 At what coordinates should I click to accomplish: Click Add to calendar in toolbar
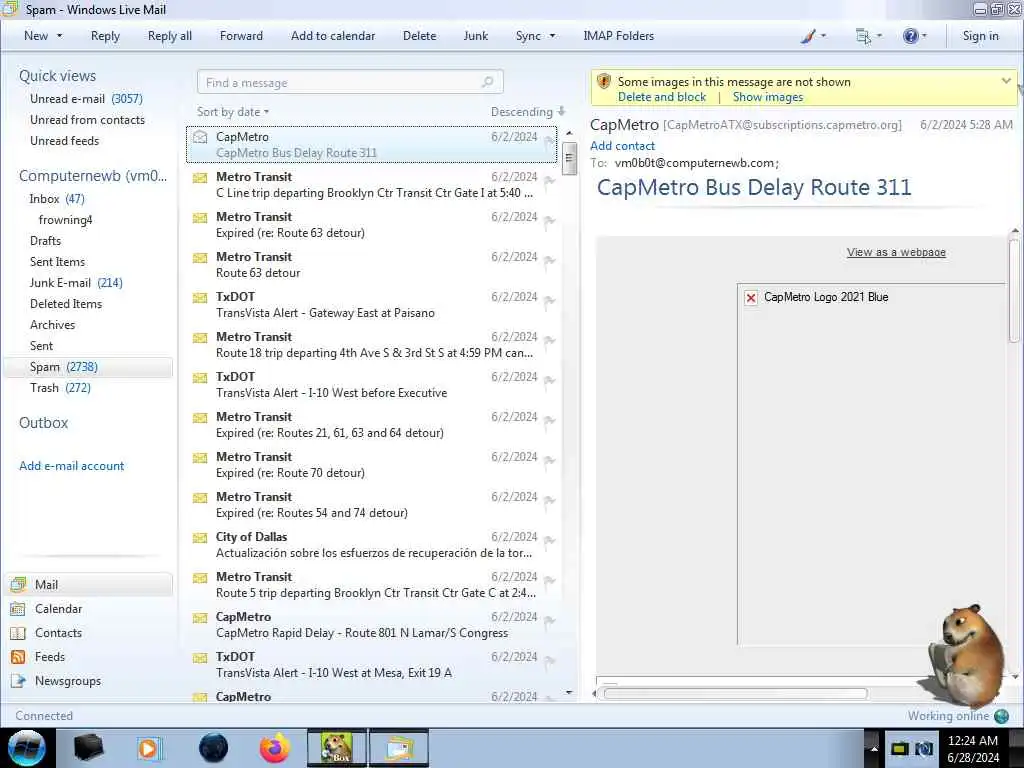333,36
